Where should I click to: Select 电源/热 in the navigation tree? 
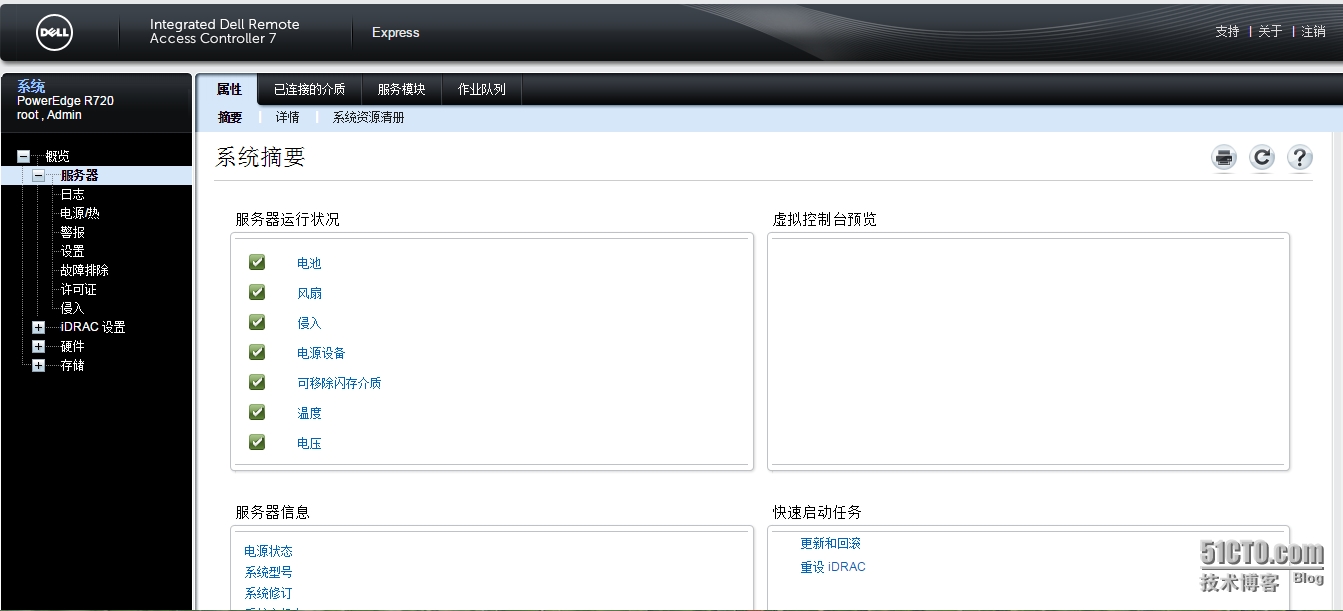click(x=80, y=213)
